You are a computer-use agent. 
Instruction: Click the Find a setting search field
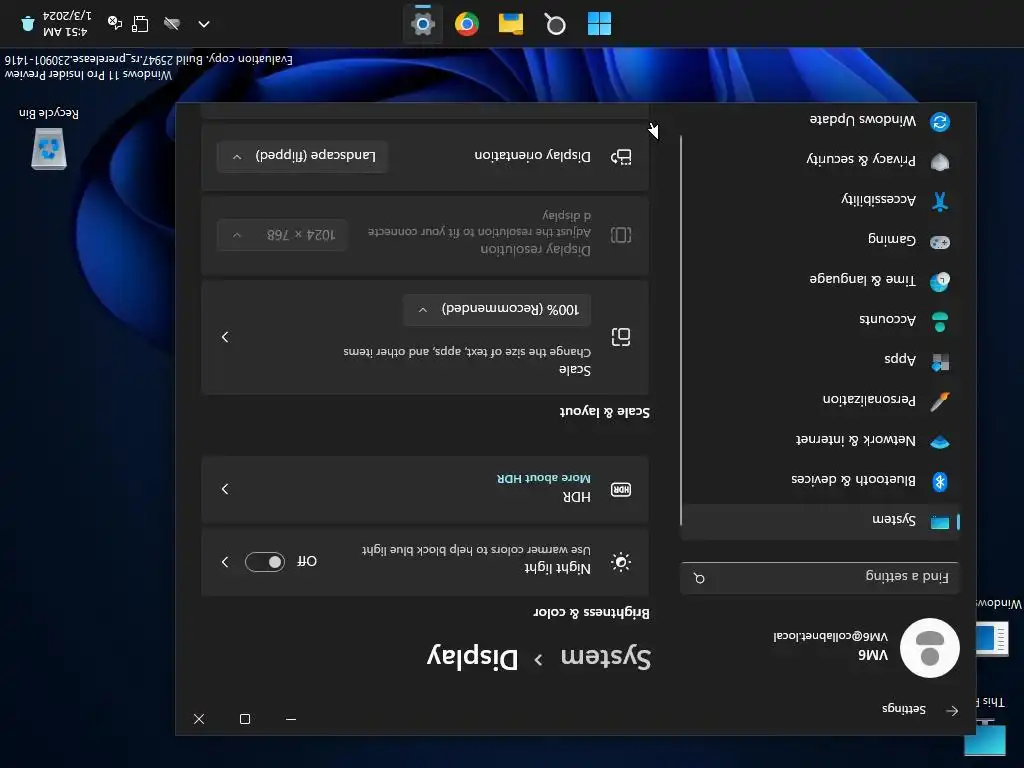click(820, 578)
